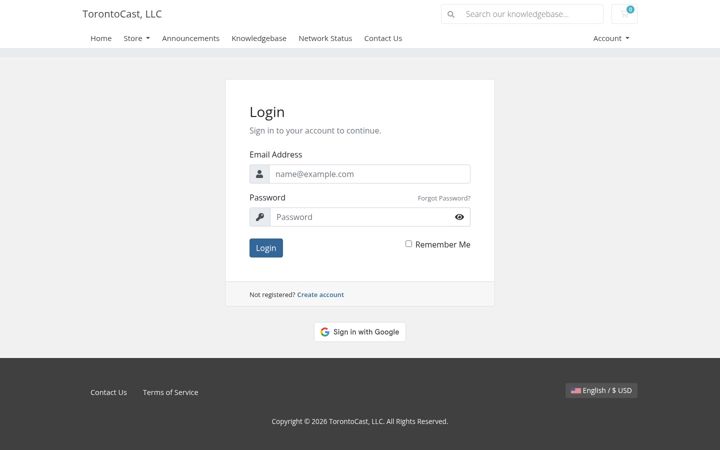Click Sign in with Google button
720x450 pixels.
[360, 332]
